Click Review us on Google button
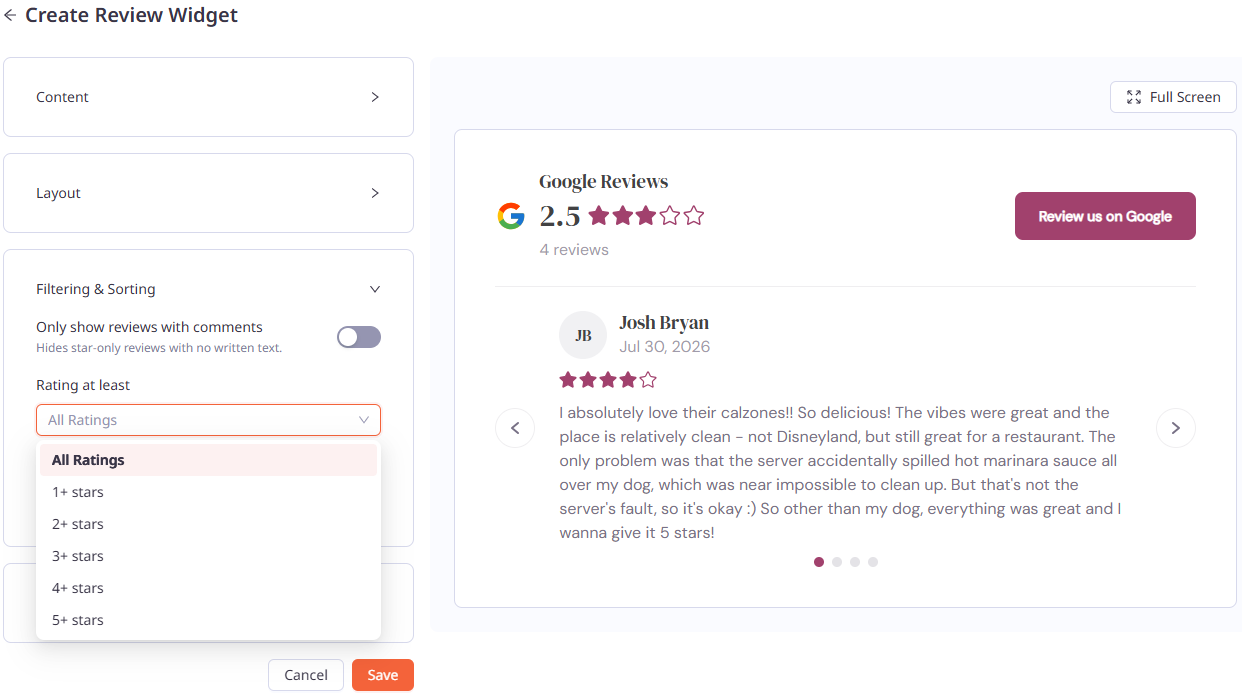1242x698 pixels. tap(1105, 216)
